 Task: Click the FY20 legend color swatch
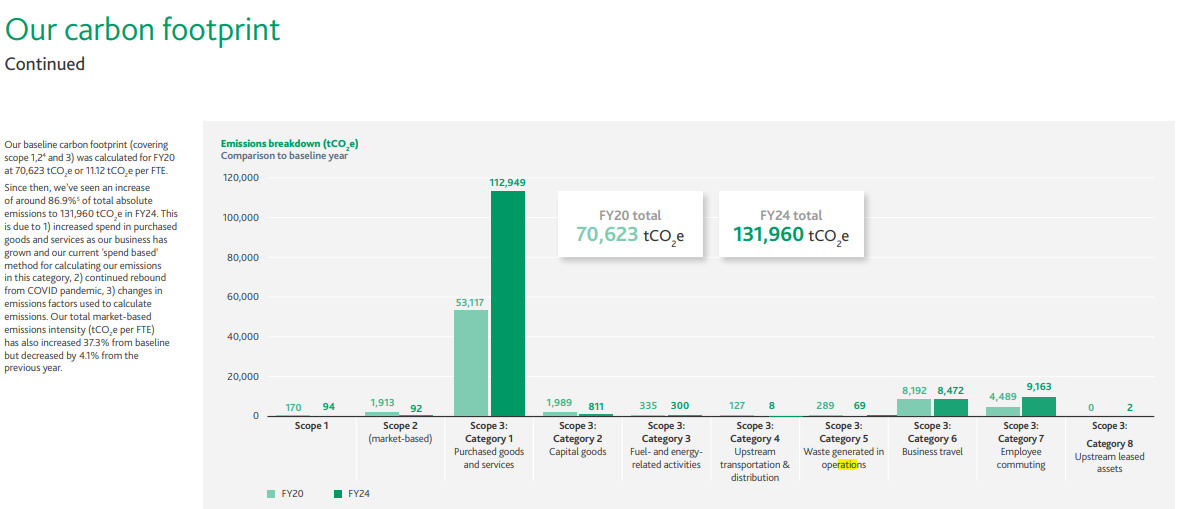(x=271, y=494)
